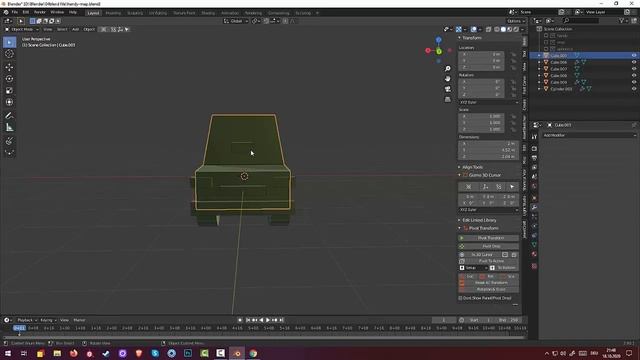Open the viewport Add menu
Image resolution: width=640 pixels, height=360 pixels.
point(76,29)
